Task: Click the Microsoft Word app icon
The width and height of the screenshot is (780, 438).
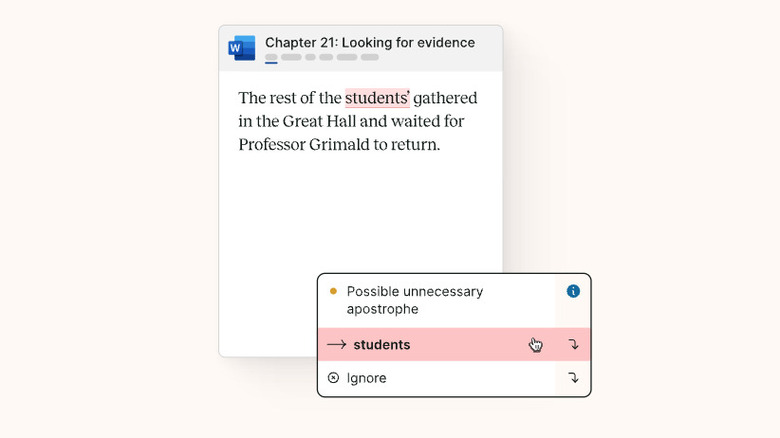Action: 242,48
